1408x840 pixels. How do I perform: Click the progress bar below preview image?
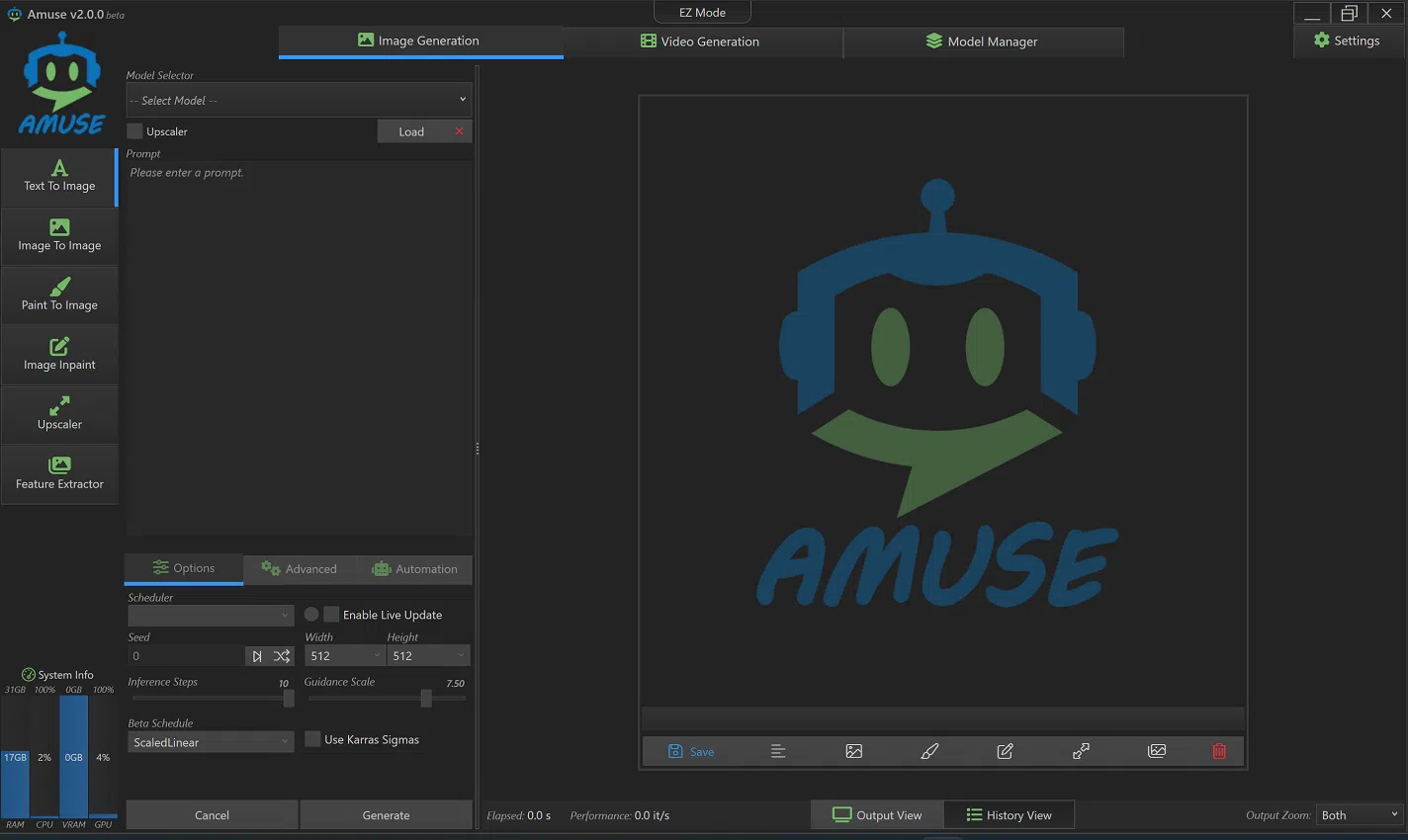(x=942, y=718)
